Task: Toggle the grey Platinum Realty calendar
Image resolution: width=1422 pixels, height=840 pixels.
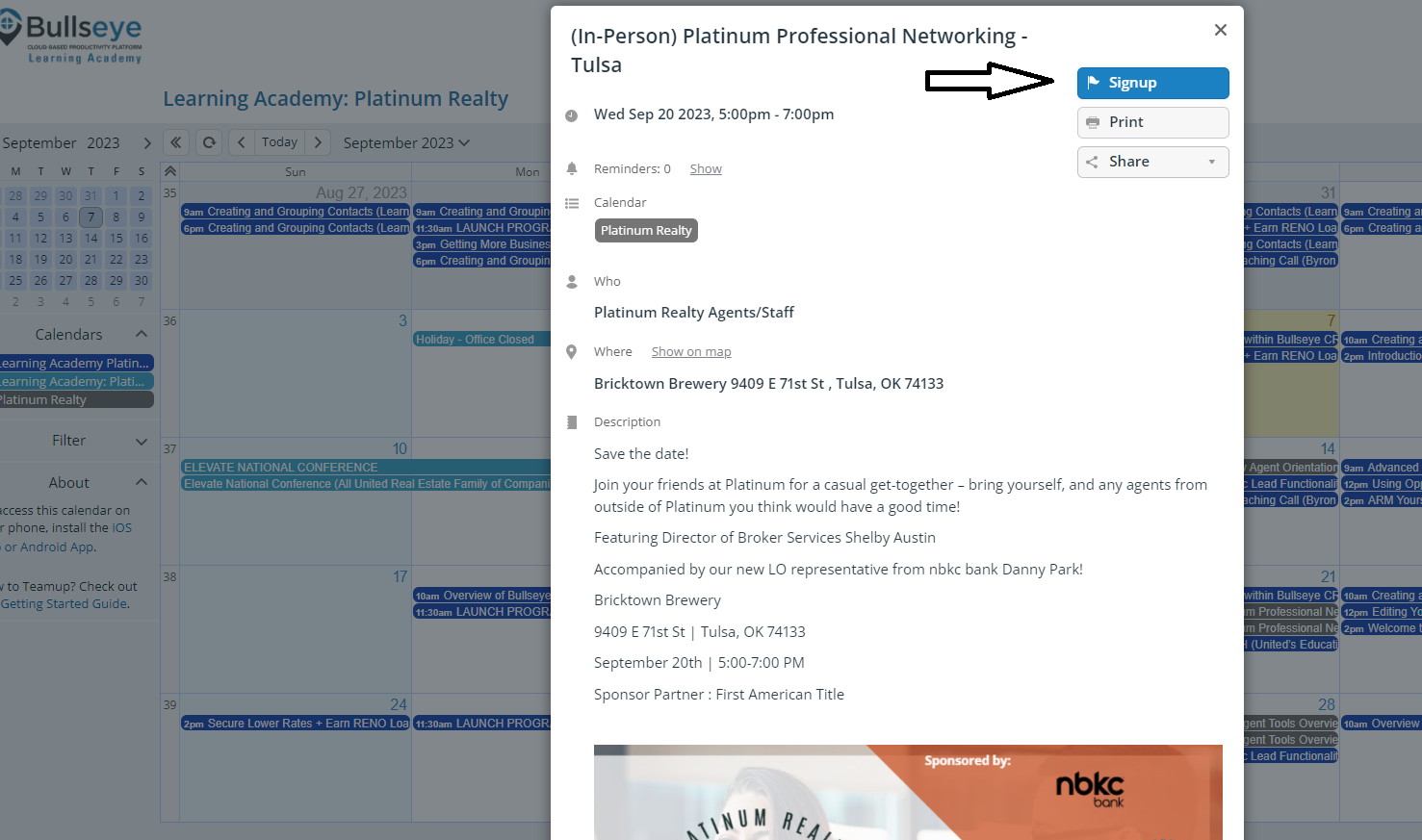Action: tap(75, 400)
